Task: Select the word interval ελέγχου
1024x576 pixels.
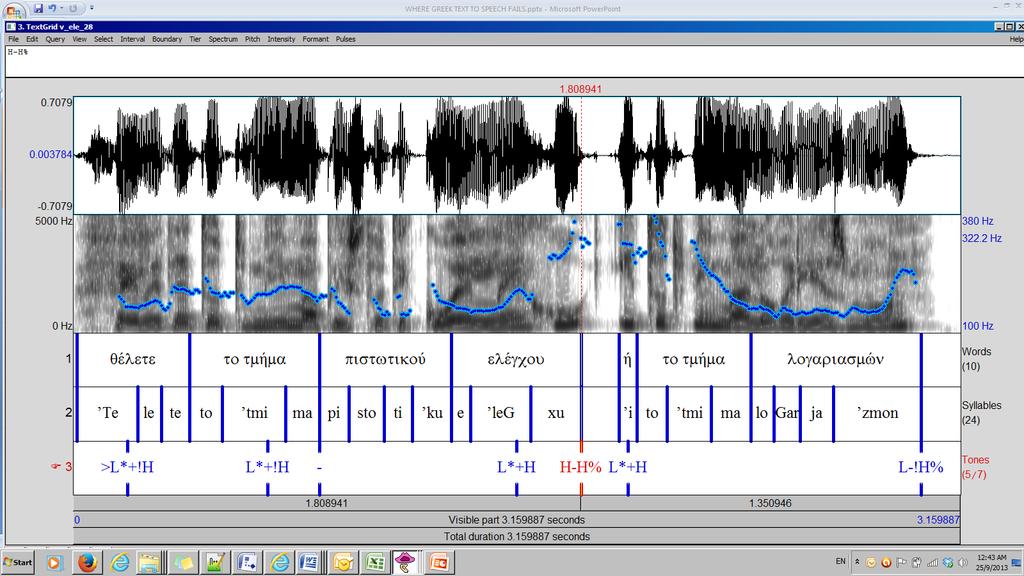Action: pyautogui.click(x=516, y=359)
